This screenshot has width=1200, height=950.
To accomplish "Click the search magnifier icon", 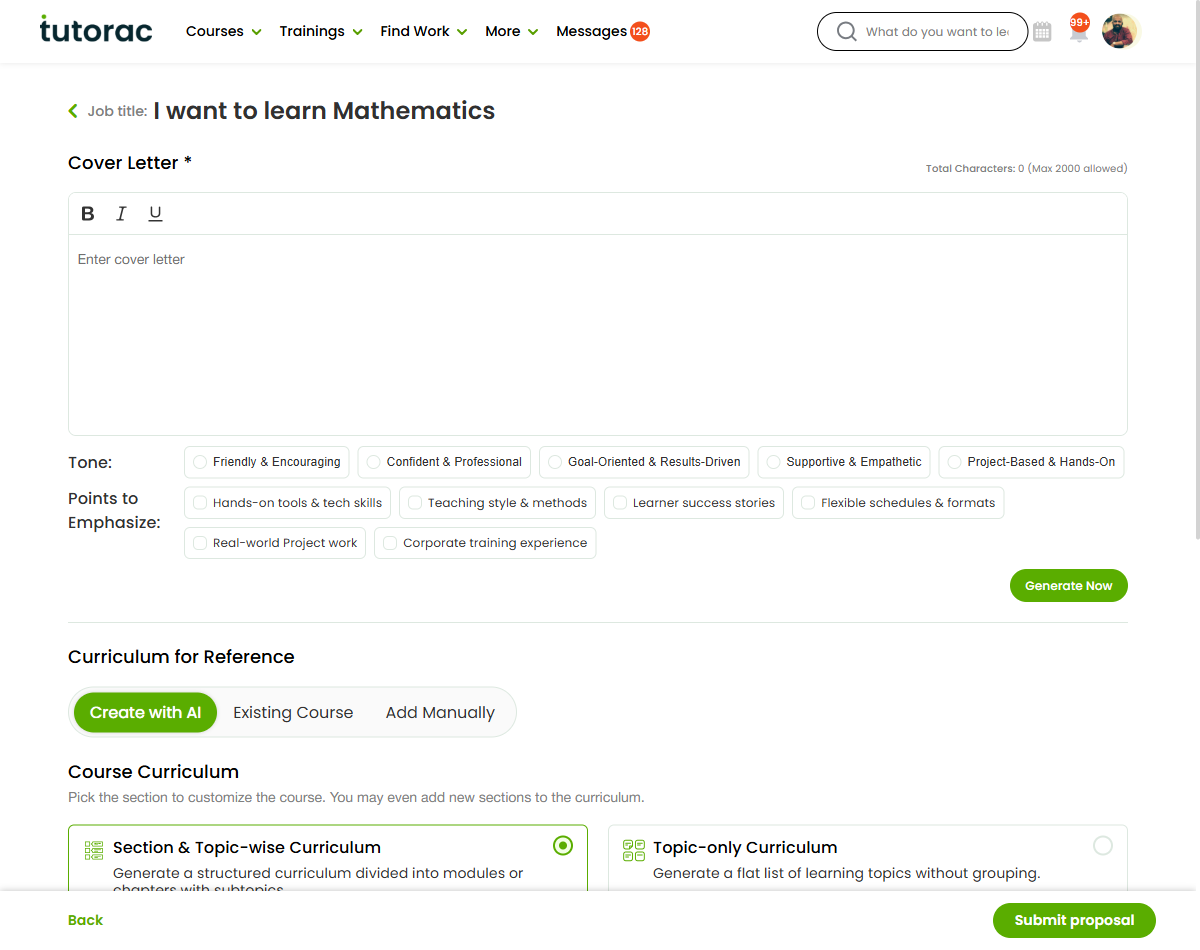I will pyautogui.click(x=846, y=32).
